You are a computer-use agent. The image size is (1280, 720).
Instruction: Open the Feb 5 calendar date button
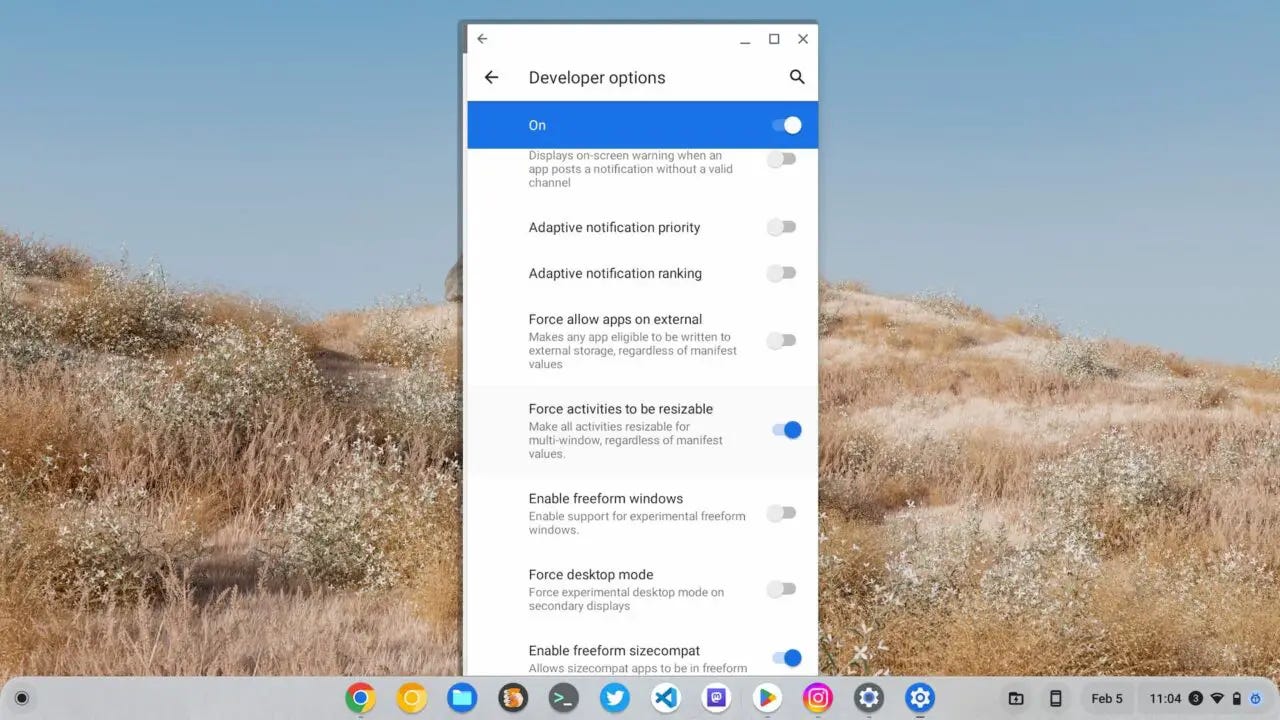coord(1107,698)
